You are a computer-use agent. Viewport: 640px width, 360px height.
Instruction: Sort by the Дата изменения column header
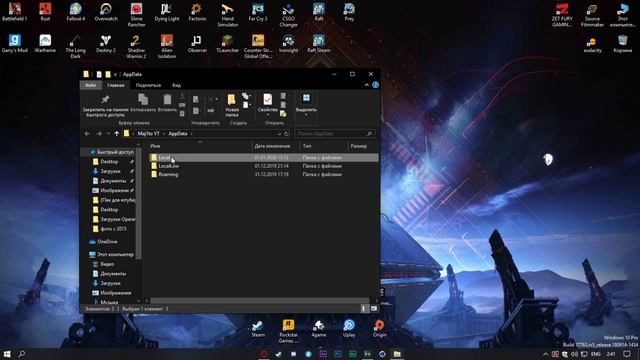pyautogui.click(x=276, y=146)
